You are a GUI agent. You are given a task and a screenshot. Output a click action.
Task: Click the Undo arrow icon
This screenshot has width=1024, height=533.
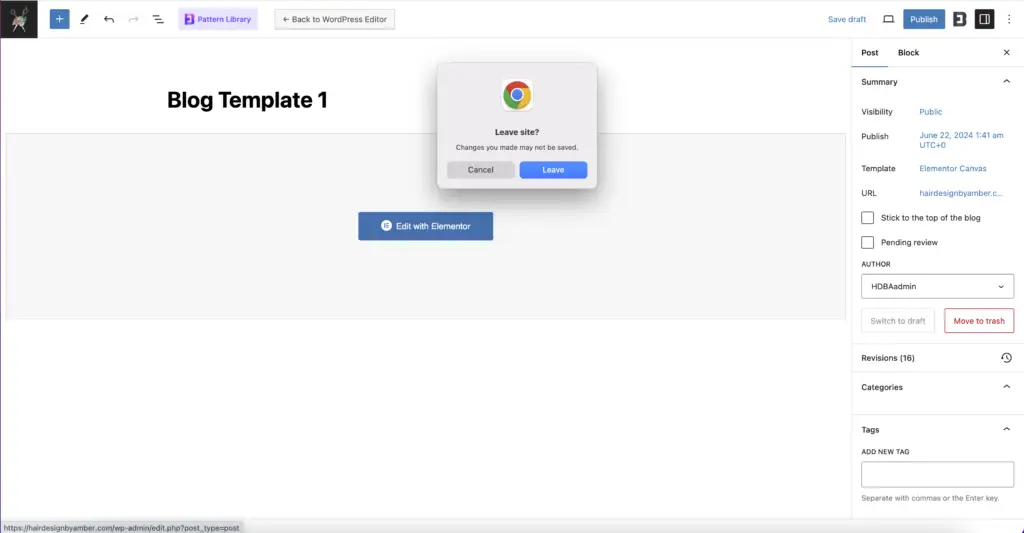click(x=109, y=19)
